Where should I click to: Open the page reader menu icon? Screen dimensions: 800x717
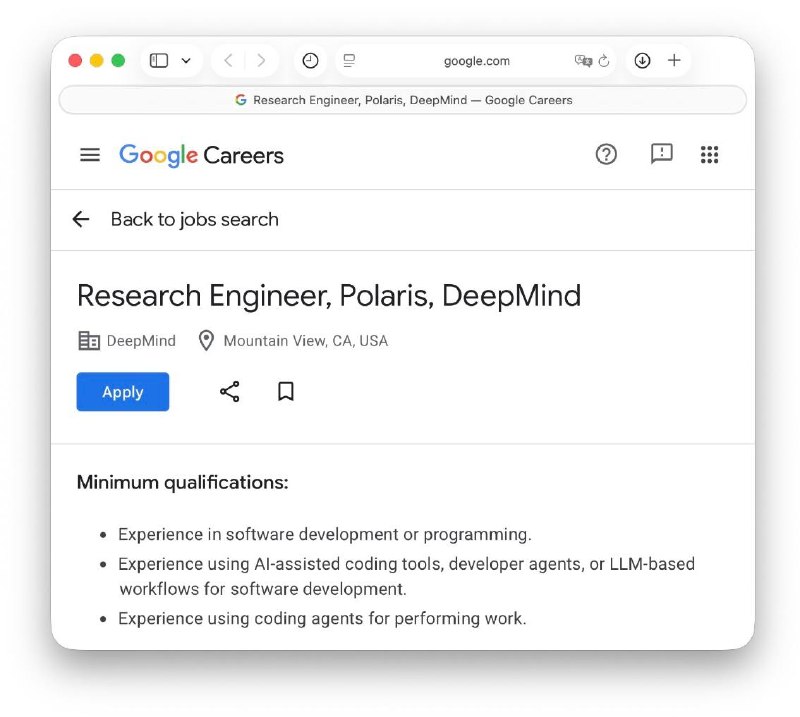pyautogui.click(x=349, y=61)
